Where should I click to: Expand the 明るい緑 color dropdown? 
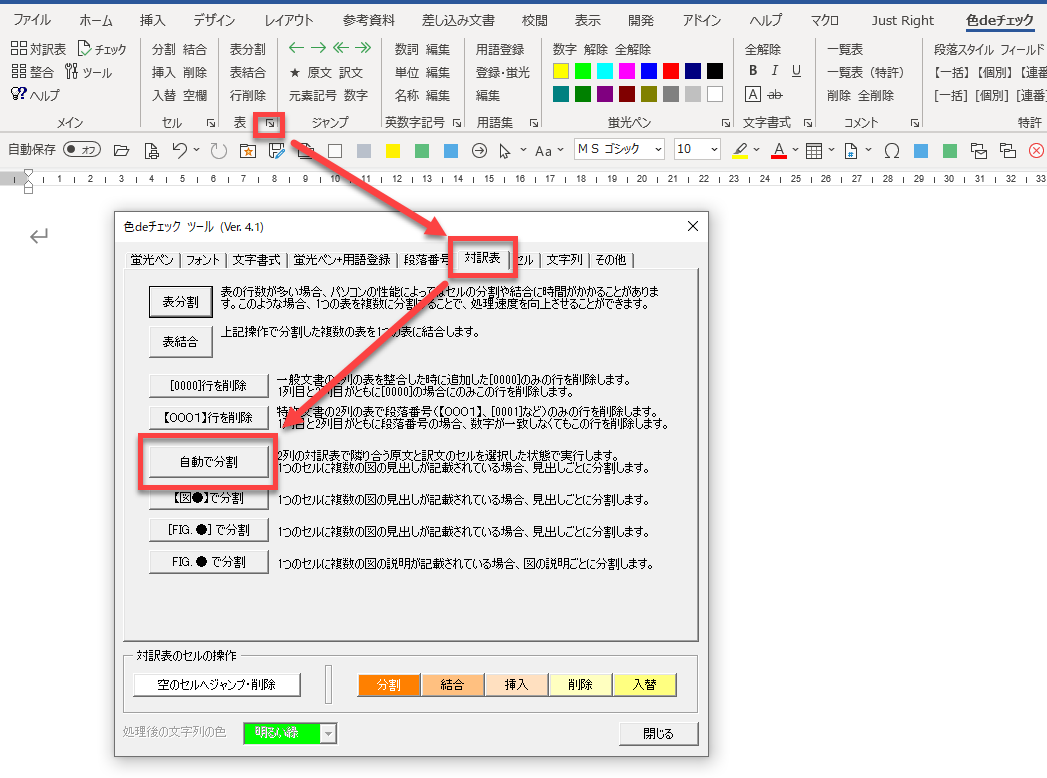[x=329, y=734]
